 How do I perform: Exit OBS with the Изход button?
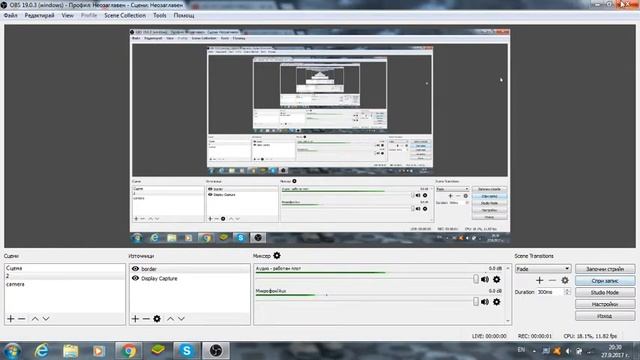(605, 316)
